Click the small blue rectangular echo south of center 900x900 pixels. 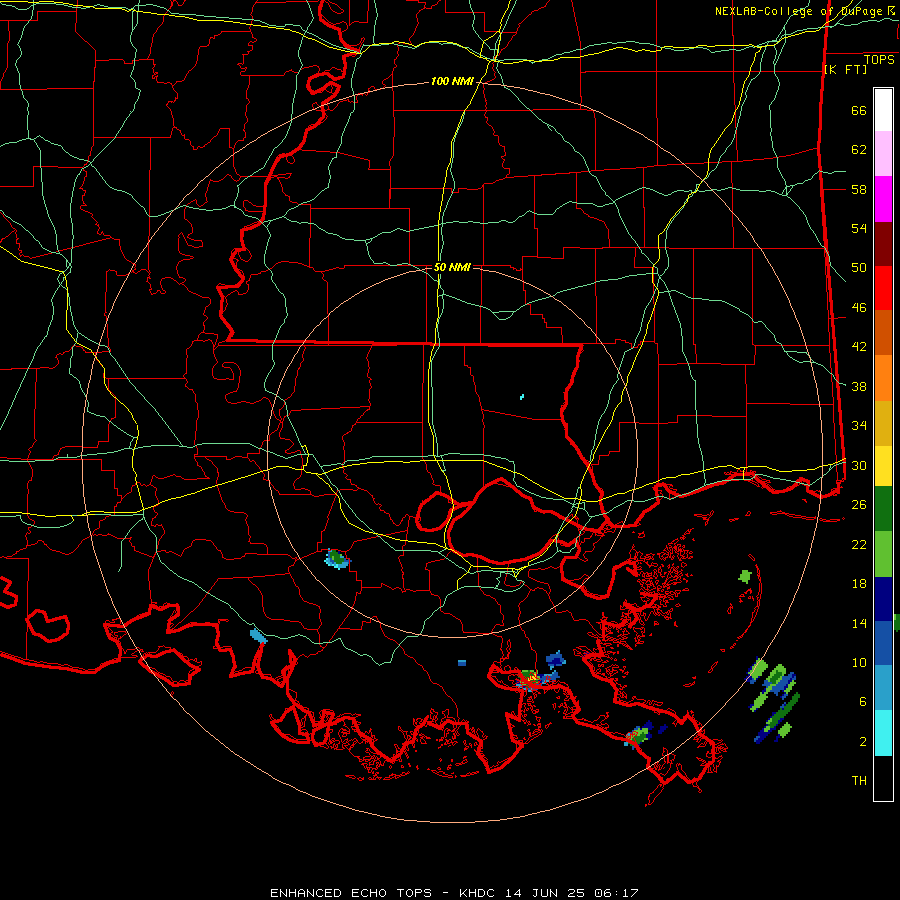point(462,663)
